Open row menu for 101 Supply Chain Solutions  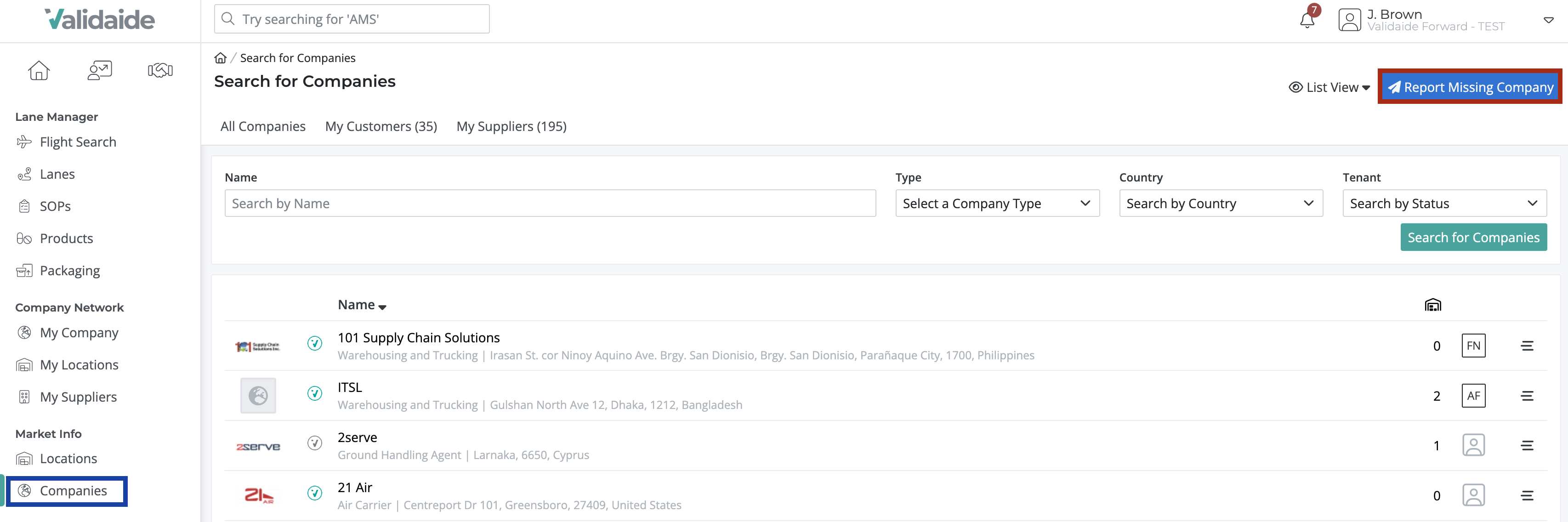(1527, 346)
